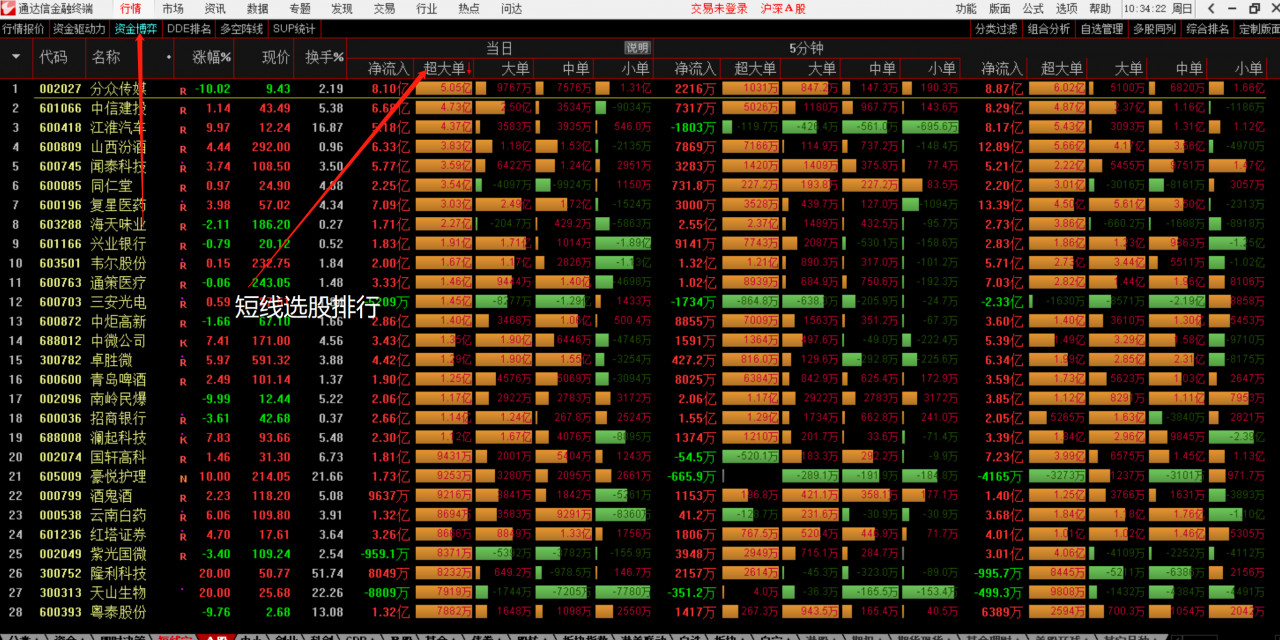Select the 云南白药 stock name
1280x640 pixels.
point(119,516)
